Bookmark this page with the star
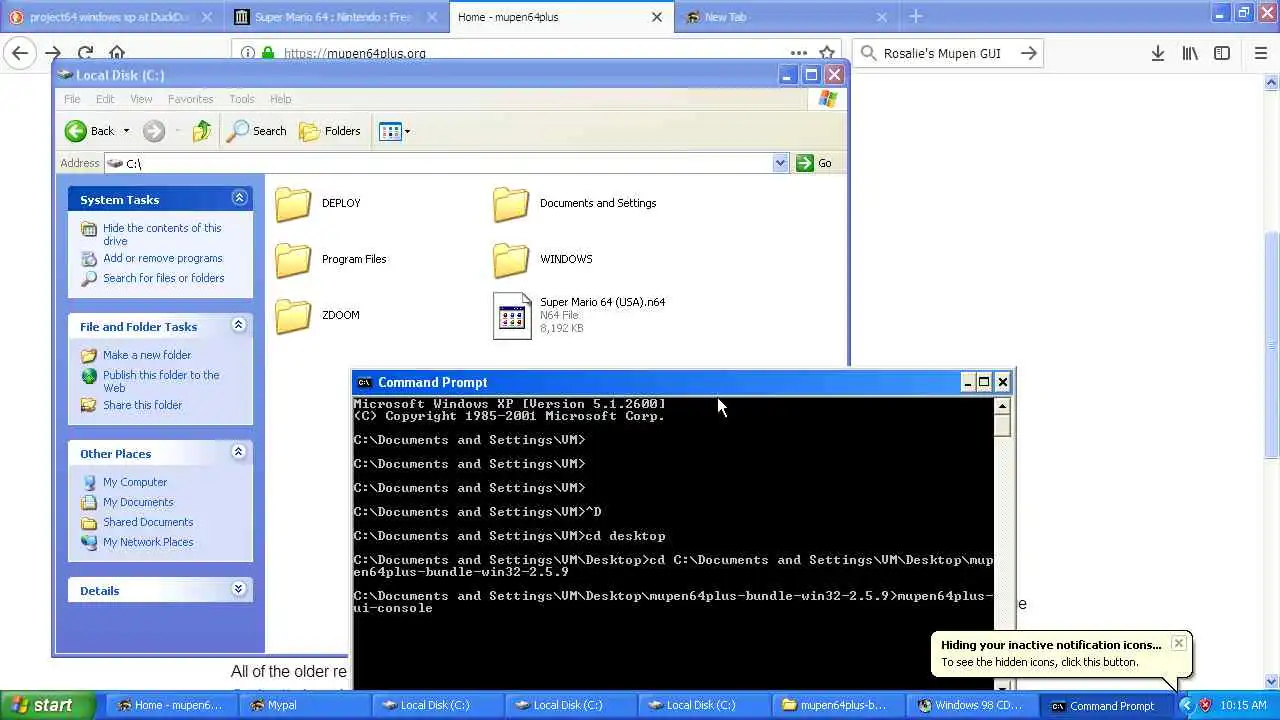1280x720 pixels. (x=827, y=53)
